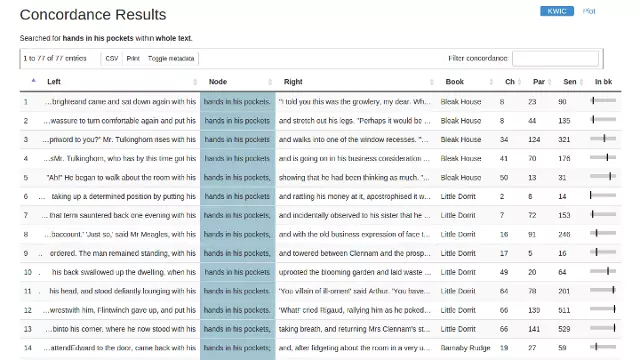Click the Left column header label
Viewport: 640px width, 360px height.
tap(54, 82)
